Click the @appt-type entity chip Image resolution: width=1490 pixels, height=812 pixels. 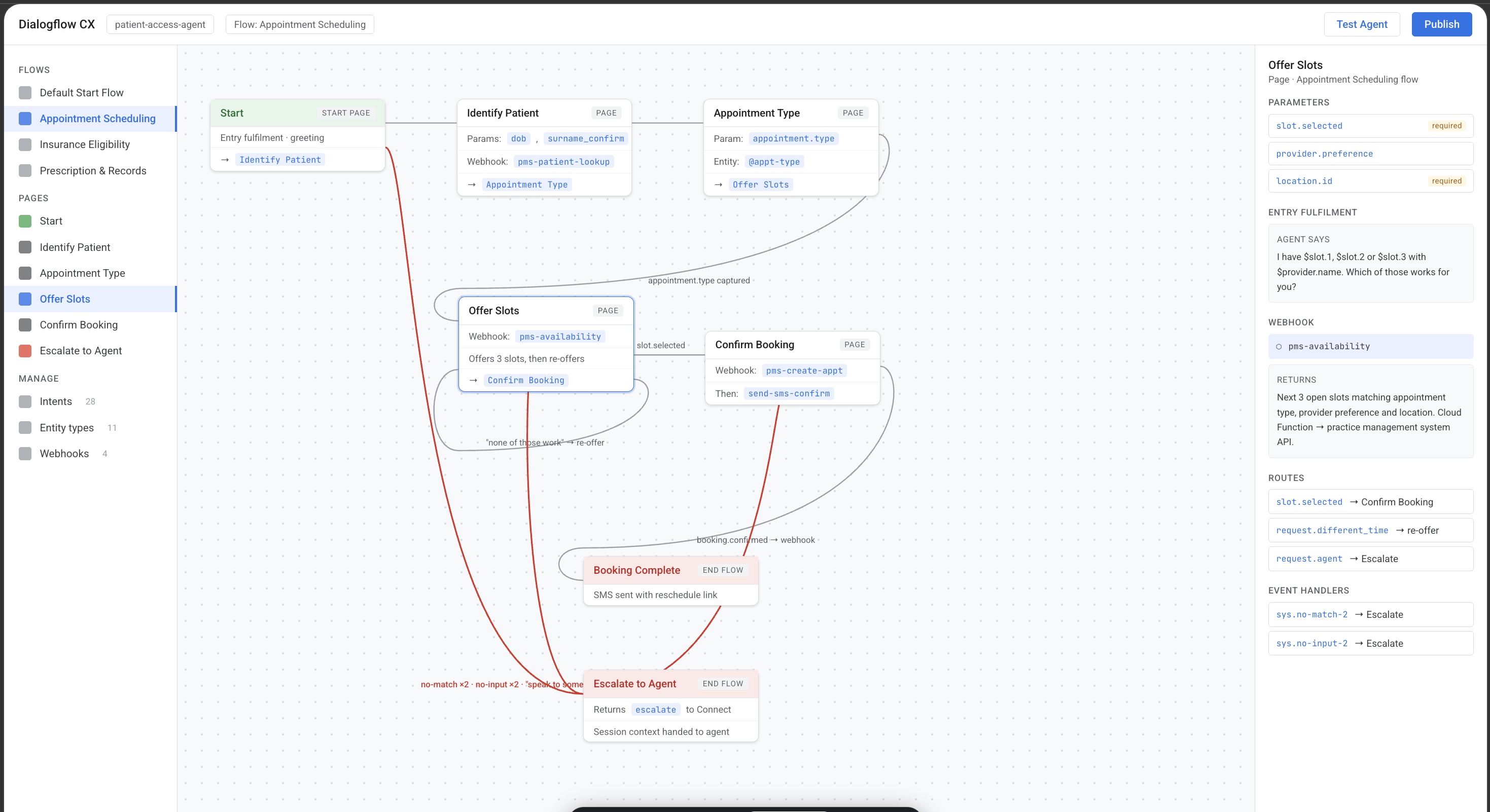774,162
